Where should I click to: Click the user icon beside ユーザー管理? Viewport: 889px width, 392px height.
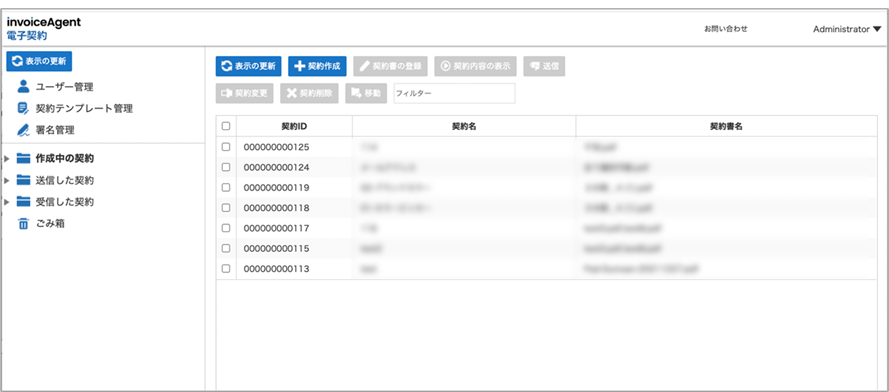(23, 86)
